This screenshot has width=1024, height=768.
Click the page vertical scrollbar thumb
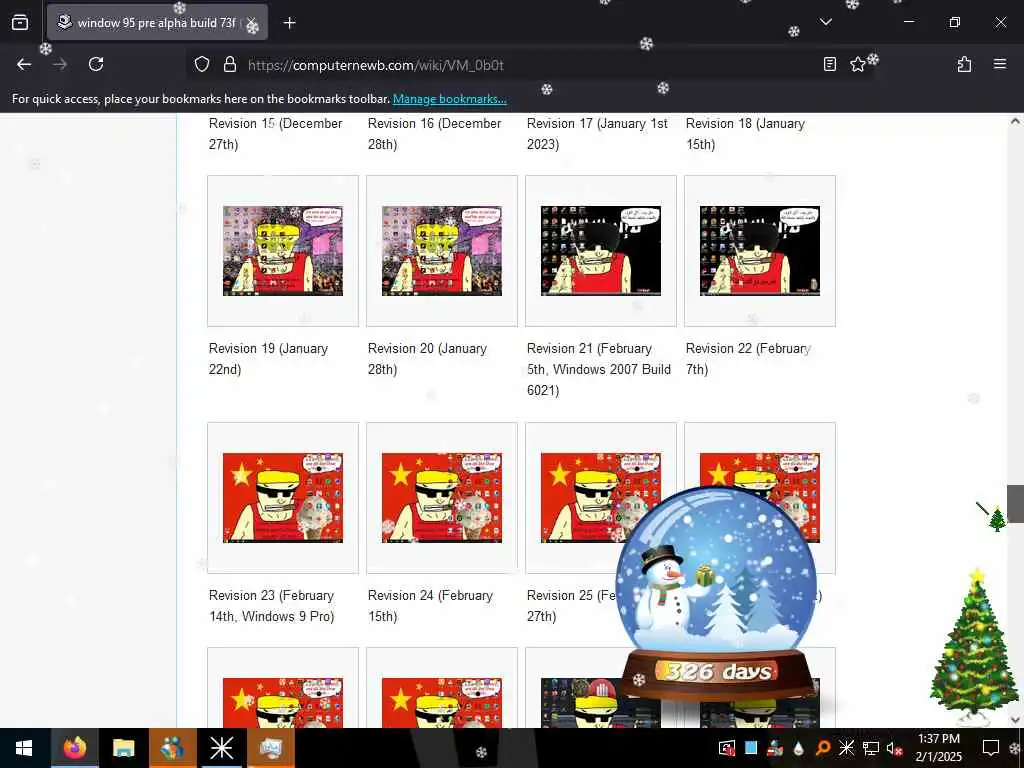coord(1014,504)
